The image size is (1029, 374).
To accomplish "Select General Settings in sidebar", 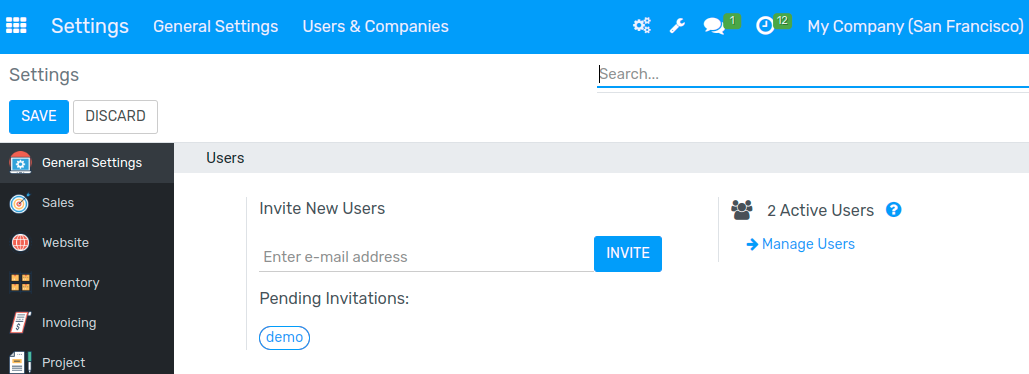I will click(87, 163).
